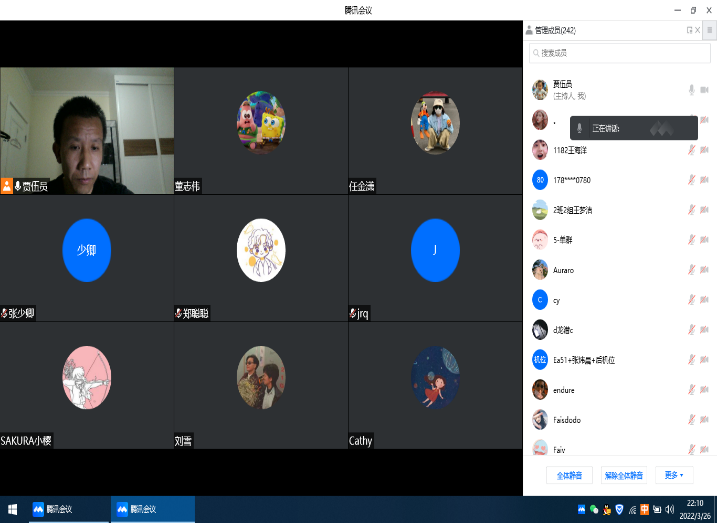Toggle host 贾伍员's microphone in member list
The height and width of the screenshot is (523, 717).
coord(691,90)
